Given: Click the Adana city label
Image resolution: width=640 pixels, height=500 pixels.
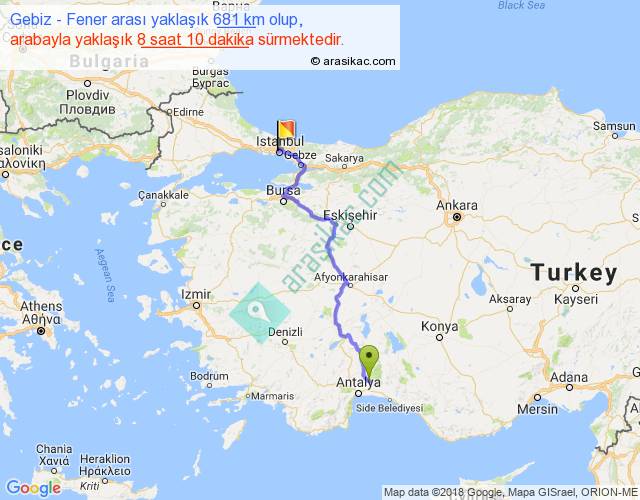Looking at the screenshot, I should tap(569, 377).
